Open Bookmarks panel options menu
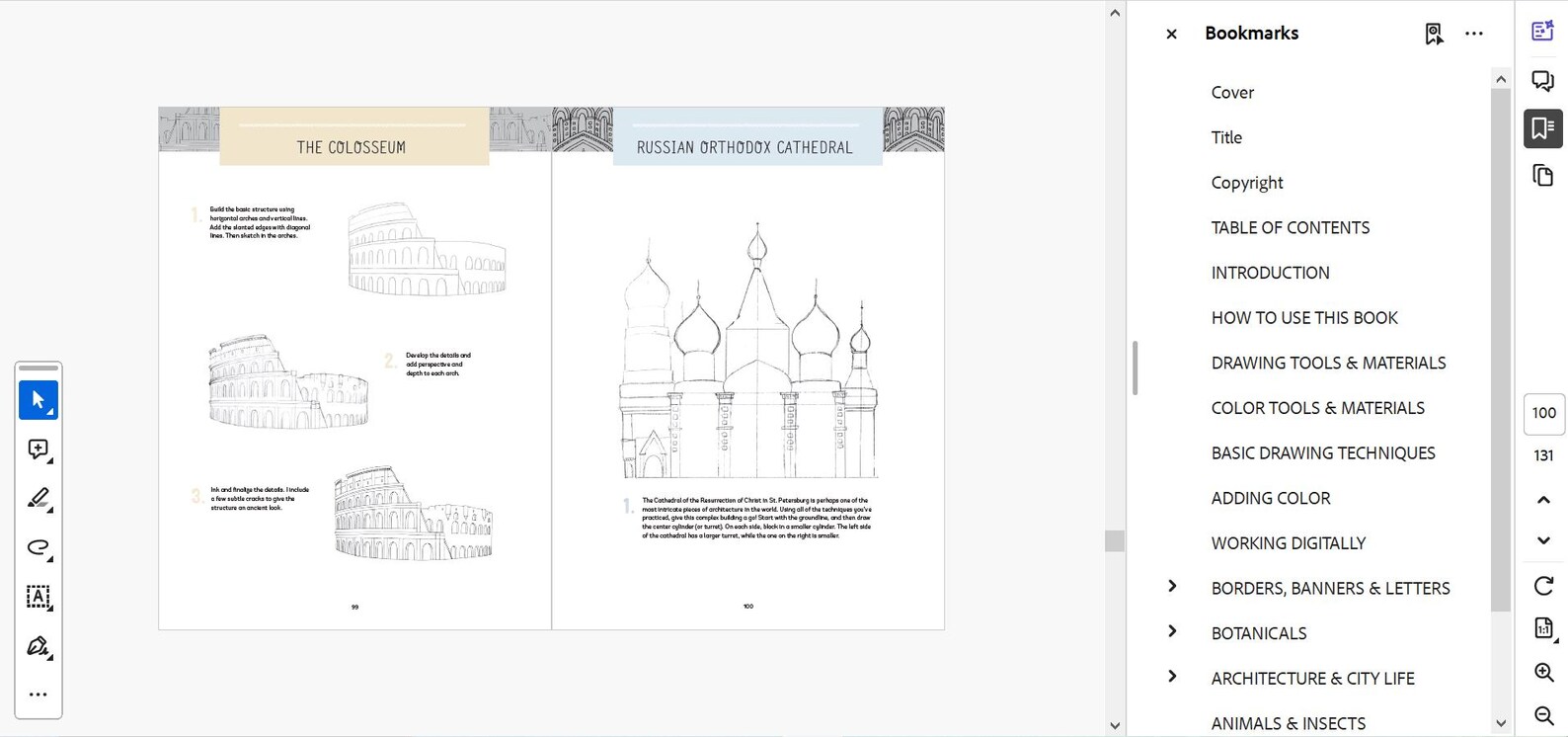The width and height of the screenshot is (1568, 737). [1474, 34]
